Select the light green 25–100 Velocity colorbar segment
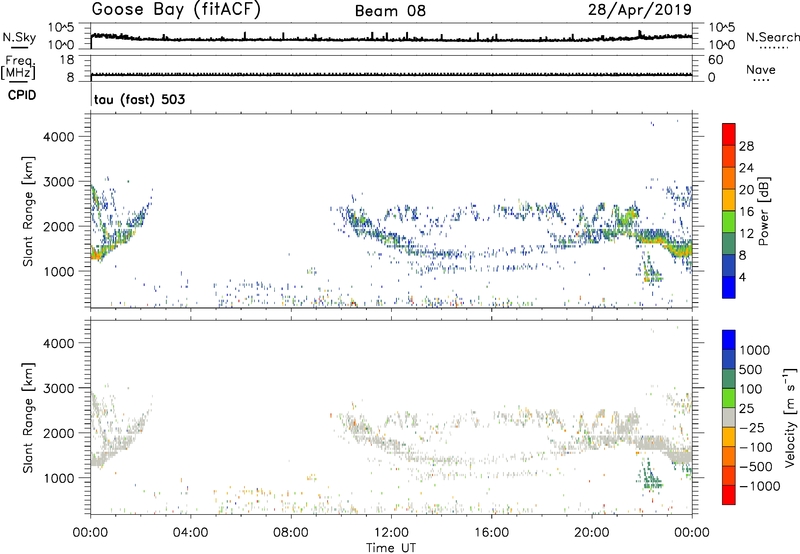This screenshot has width=800, height=554. (x=729, y=398)
